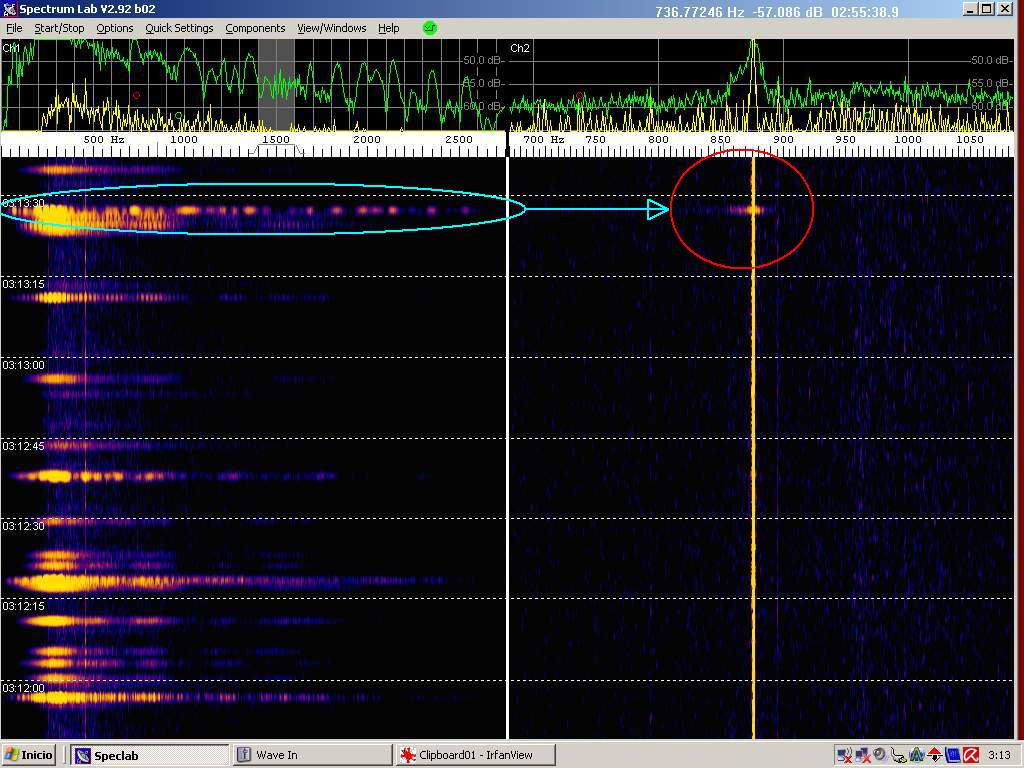
Task: Switch to Wave In taskbar window
Action: pos(310,755)
